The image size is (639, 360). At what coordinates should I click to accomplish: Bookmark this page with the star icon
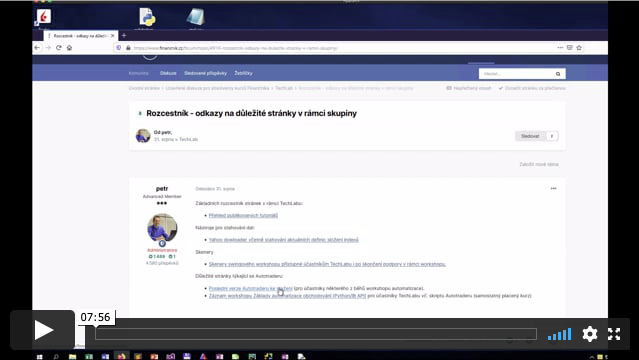pos(579,48)
